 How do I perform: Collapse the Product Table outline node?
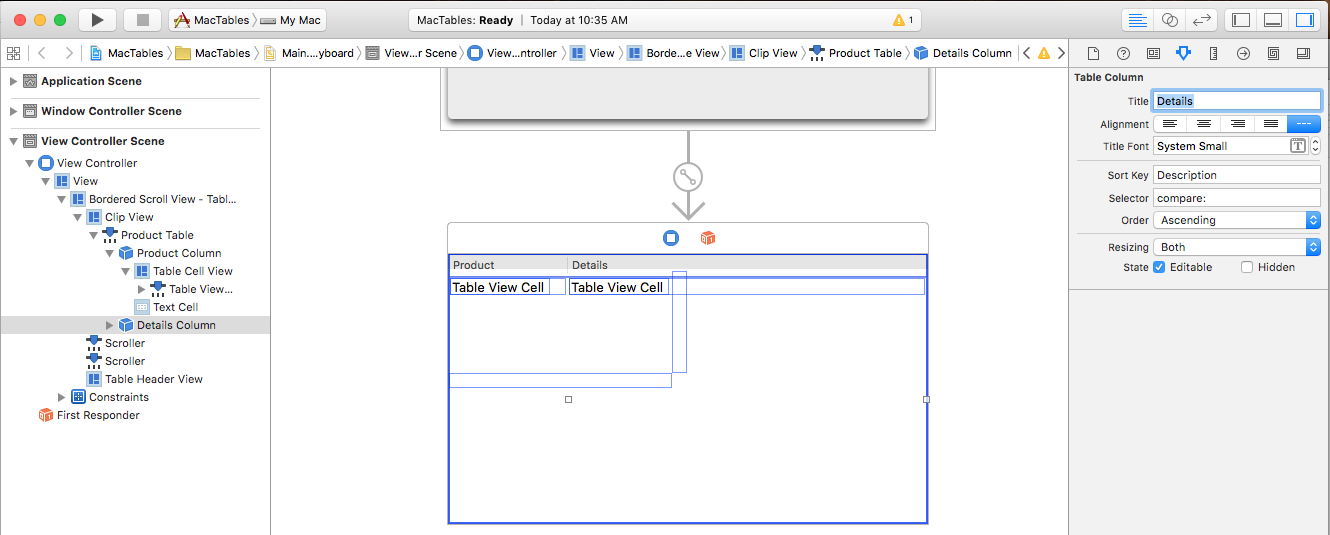tap(93, 235)
